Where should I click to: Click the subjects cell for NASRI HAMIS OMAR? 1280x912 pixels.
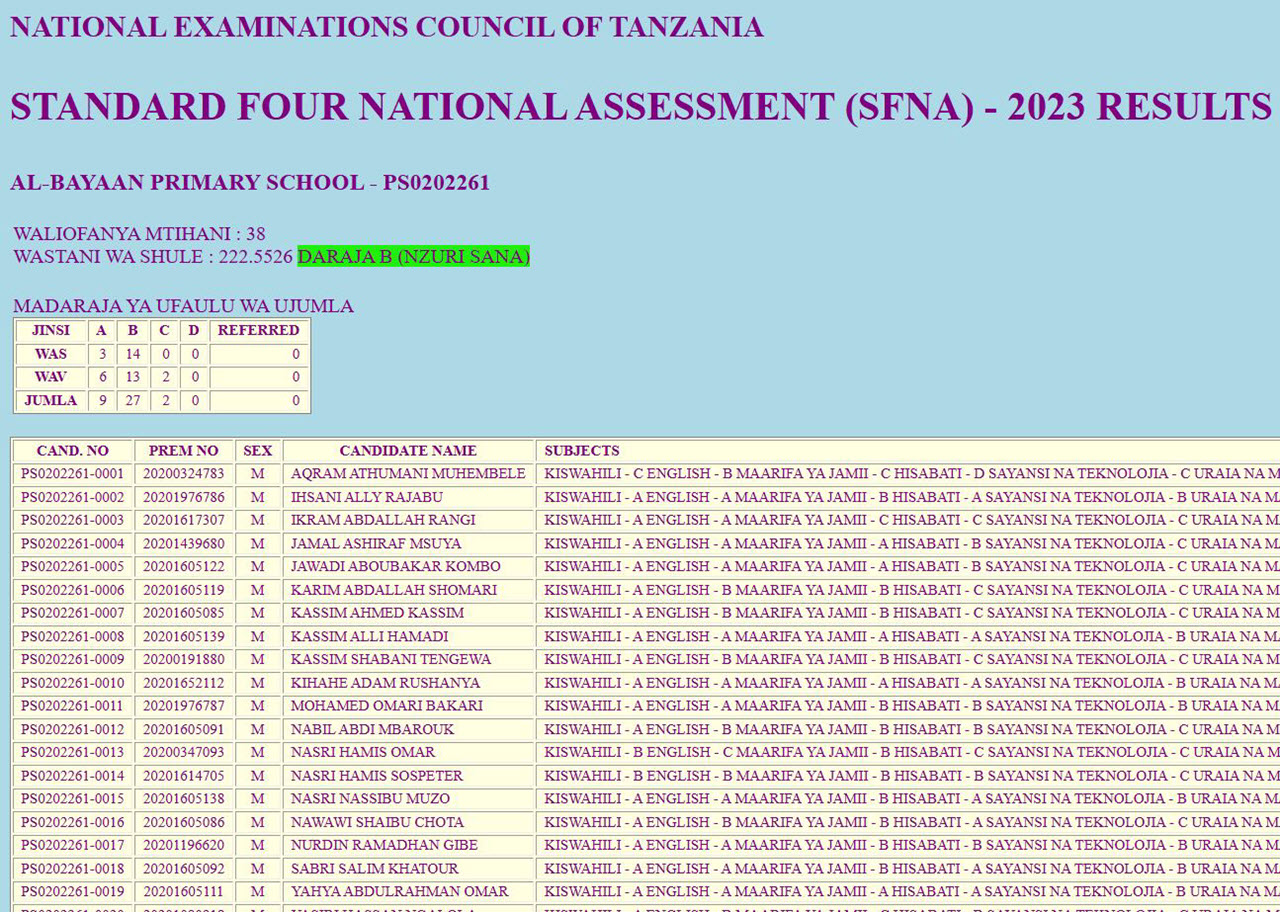(908, 753)
